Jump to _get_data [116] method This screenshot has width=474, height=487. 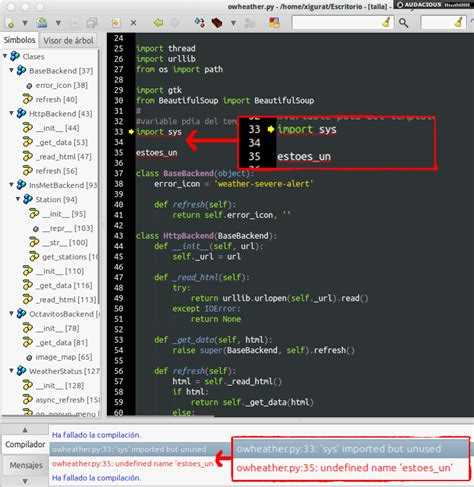[x=64, y=286]
